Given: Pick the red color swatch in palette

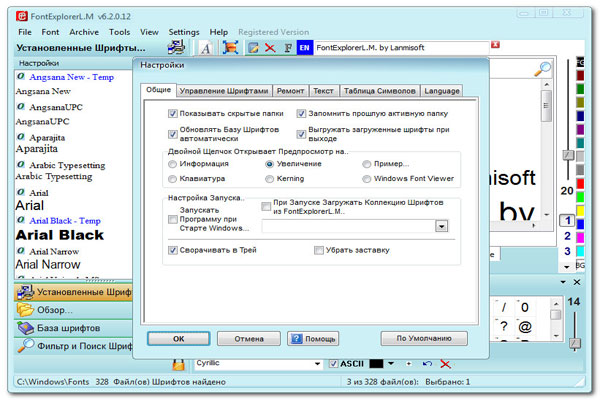Looking at the screenshot, I should tap(580, 184).
